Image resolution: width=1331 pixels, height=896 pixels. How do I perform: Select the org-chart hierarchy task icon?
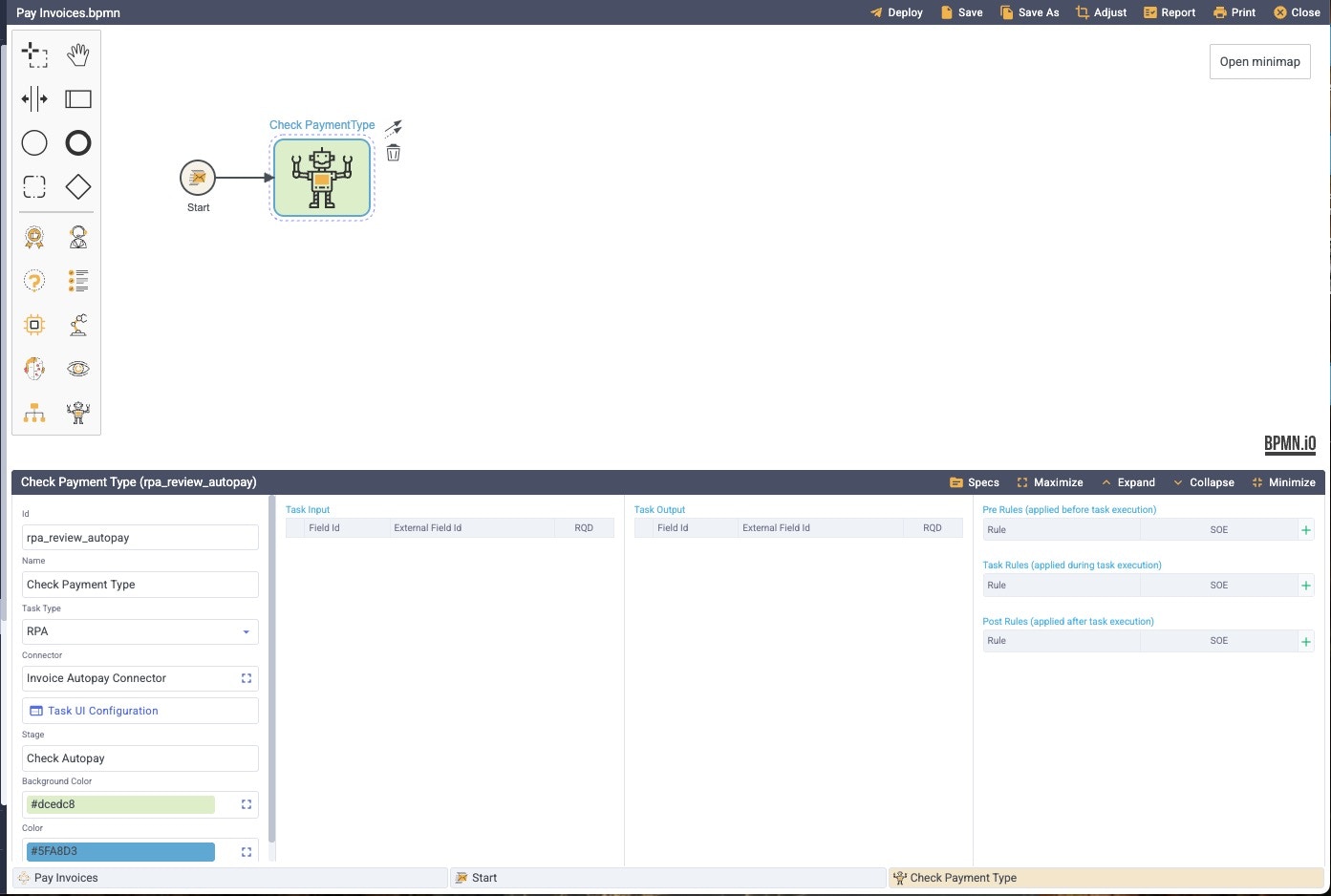[33, 412]
